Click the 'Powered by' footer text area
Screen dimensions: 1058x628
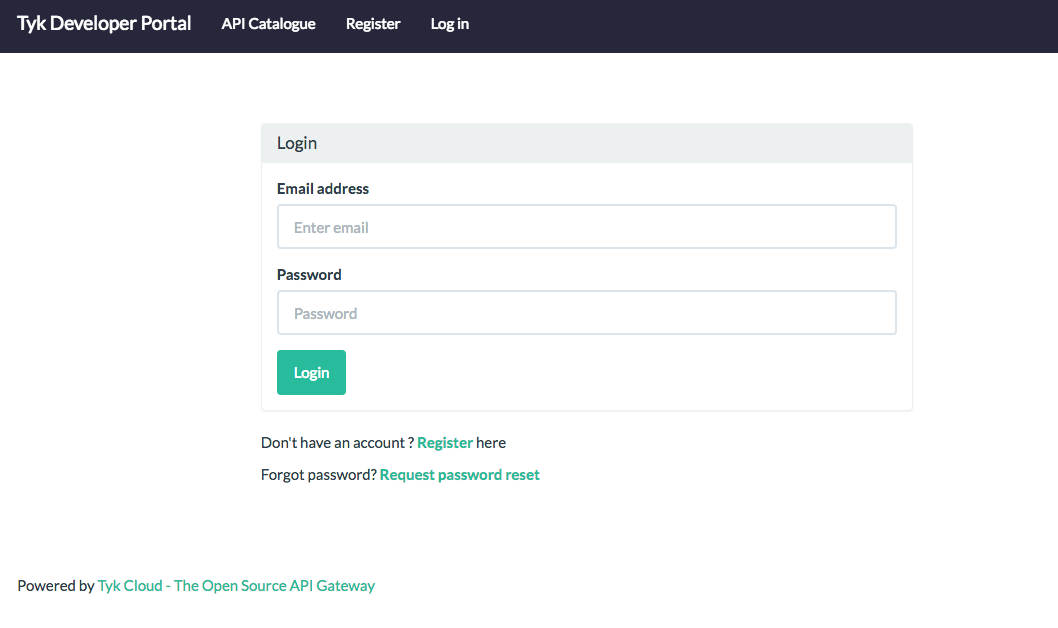coord(56,585)
